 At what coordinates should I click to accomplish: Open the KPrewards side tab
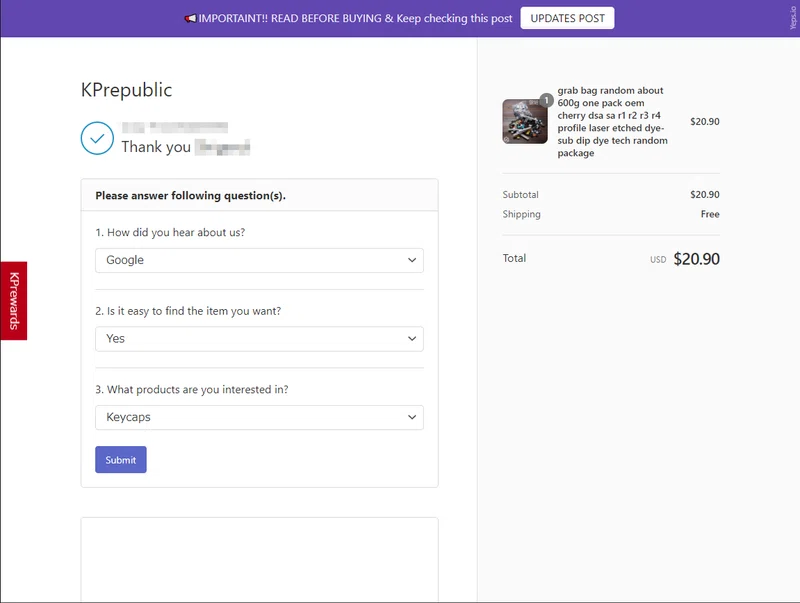pyautogui.click(x=14, y=300)
